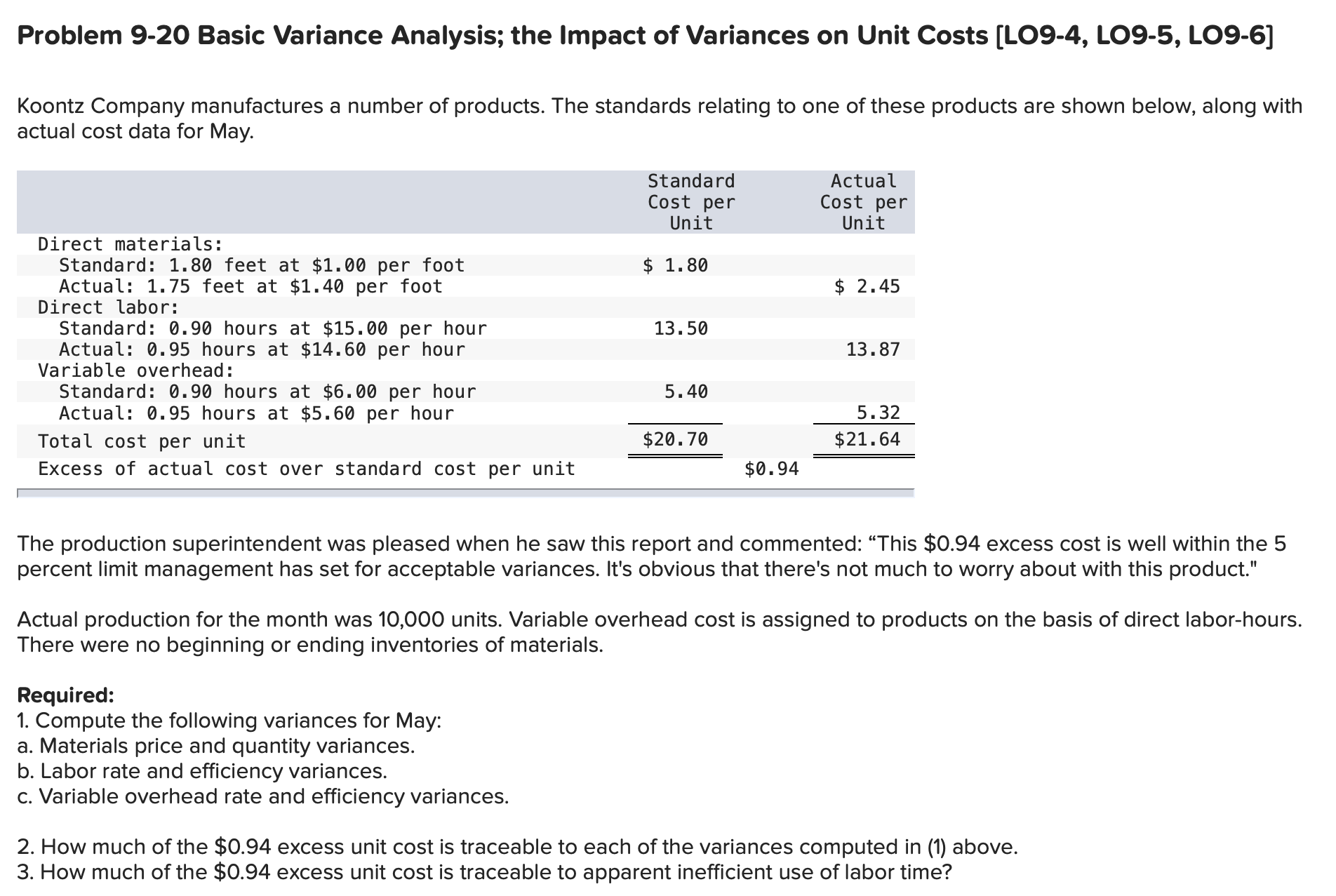Select the $21.64 total actual cost
This screenshot has height=896, width=1336.
pyautogui.click(x=868, y=439)
